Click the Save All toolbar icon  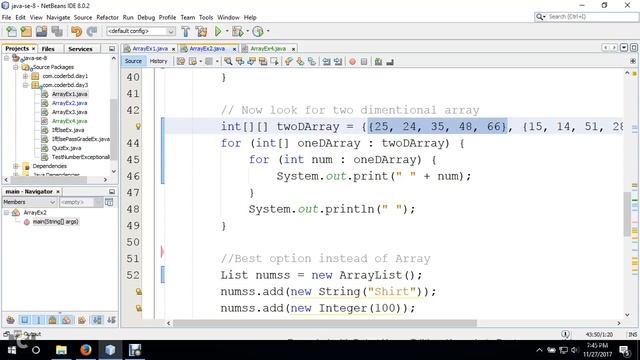coord(57,31)
